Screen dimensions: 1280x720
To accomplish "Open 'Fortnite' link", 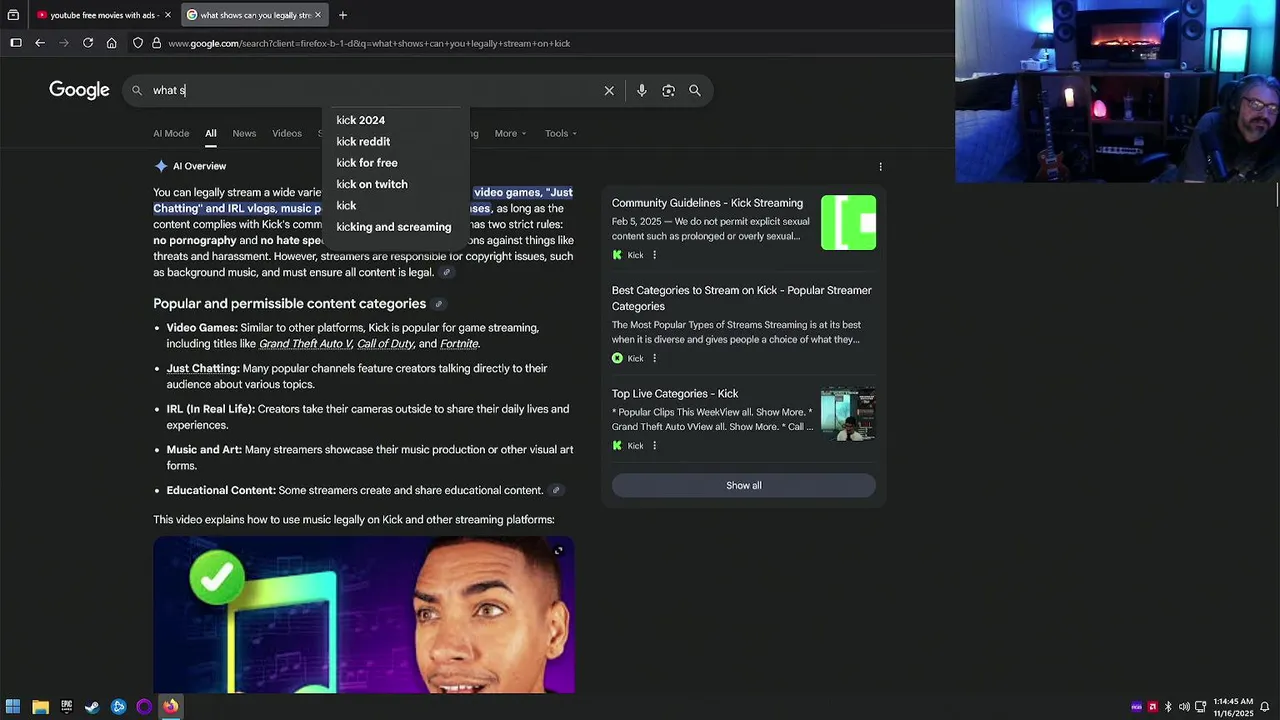I will pyautogui.click(x=459, y=344).
